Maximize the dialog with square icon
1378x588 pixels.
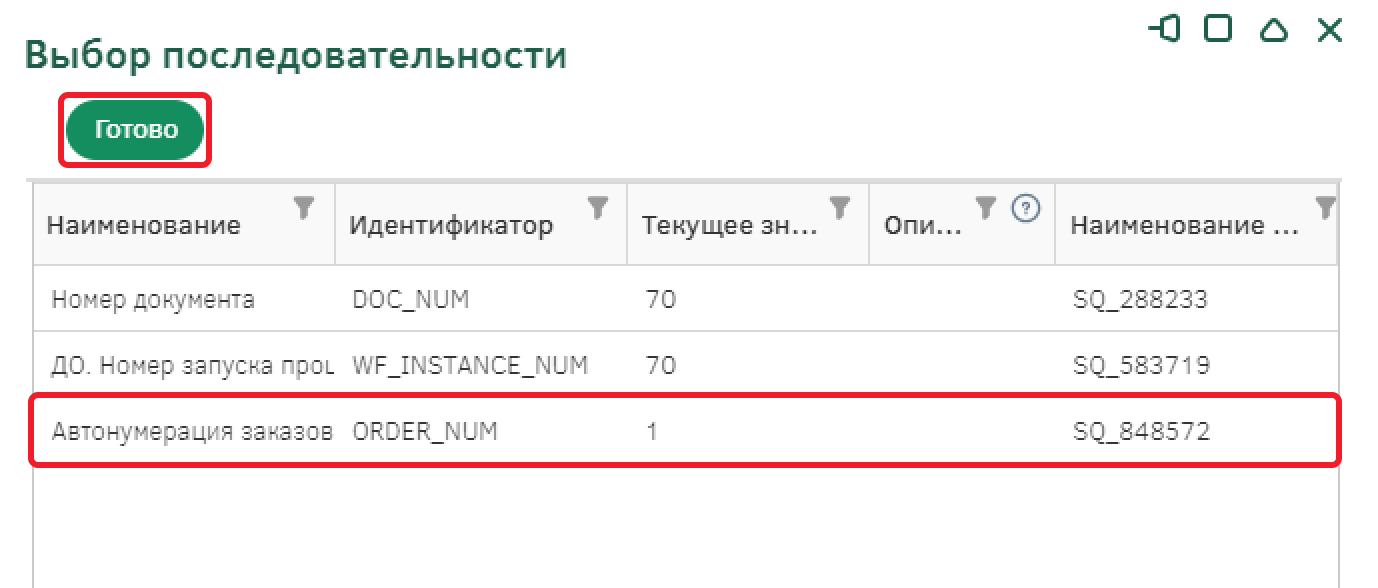pyautogui.click(x=1218, y=29)
